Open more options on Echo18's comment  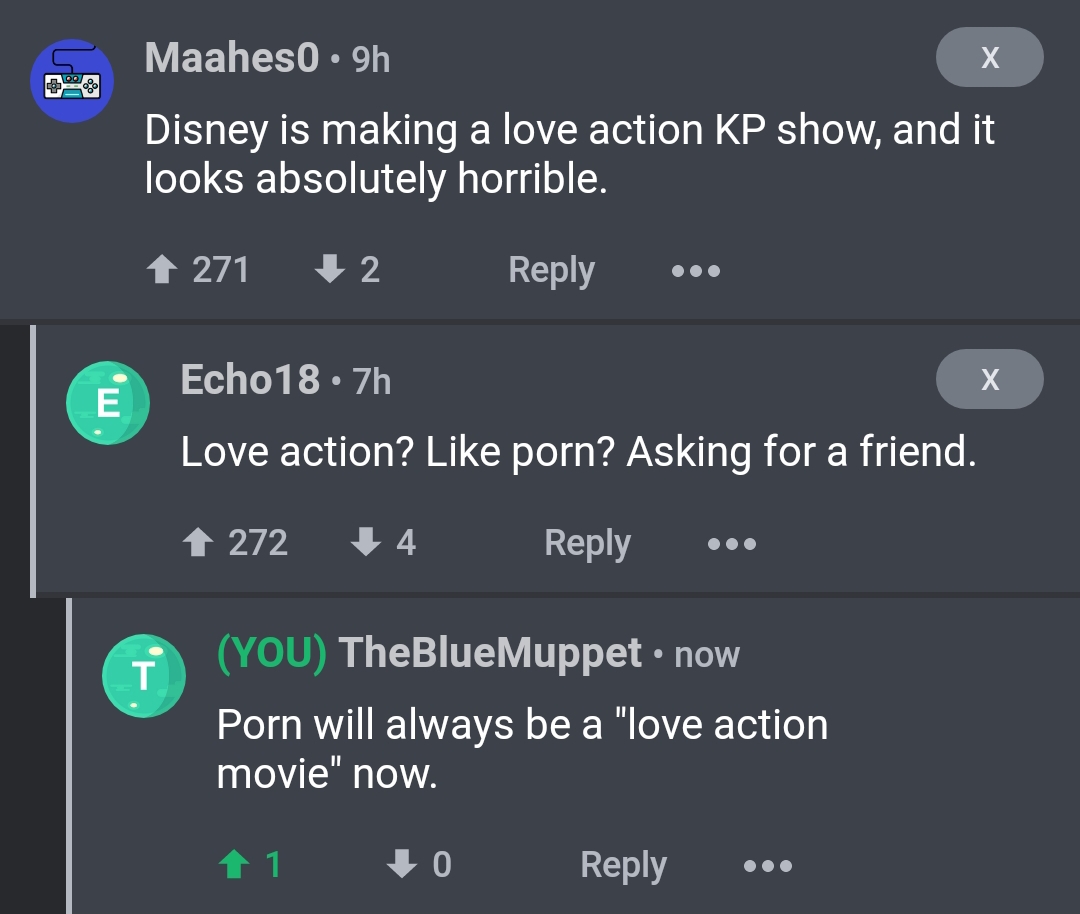coord(731,544)
